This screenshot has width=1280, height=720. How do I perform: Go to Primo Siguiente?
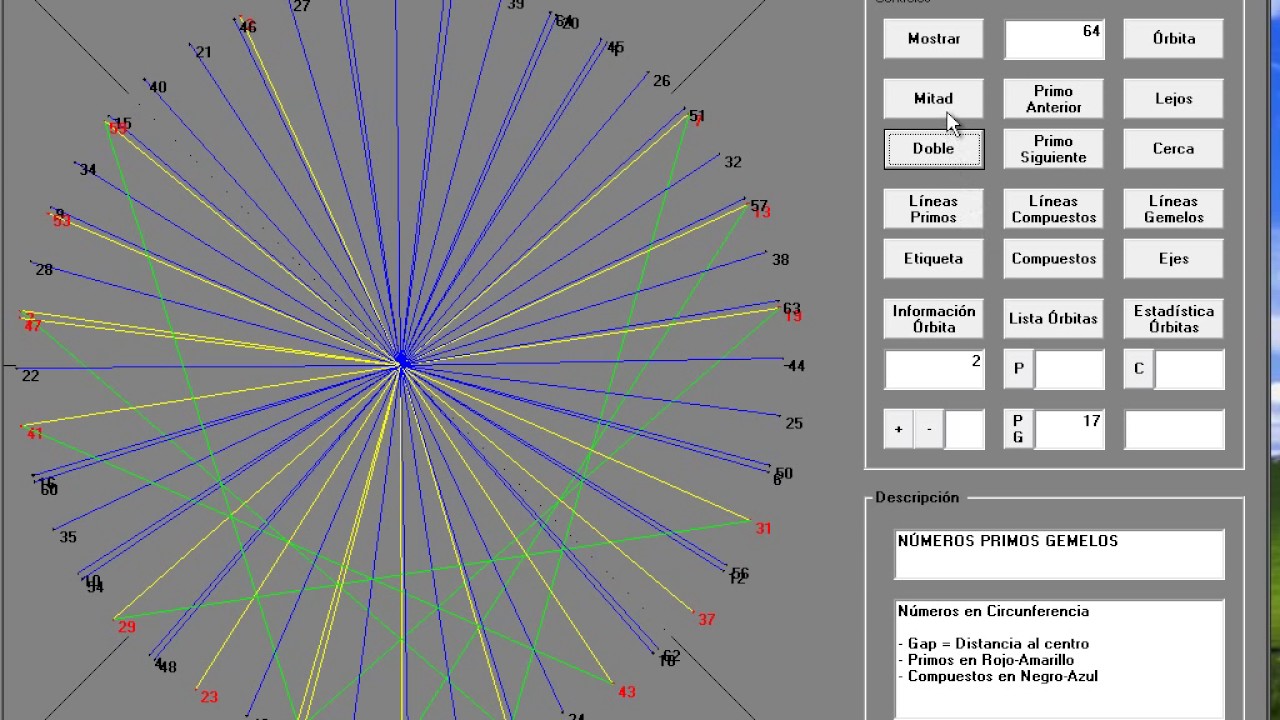[x=1054, y=149]
